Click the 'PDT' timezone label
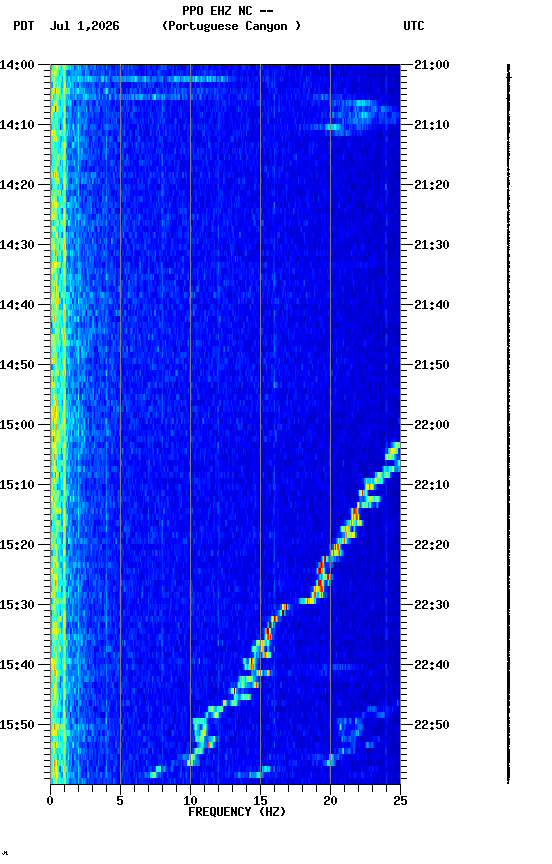The image size is (552, 864). (24, 26)
